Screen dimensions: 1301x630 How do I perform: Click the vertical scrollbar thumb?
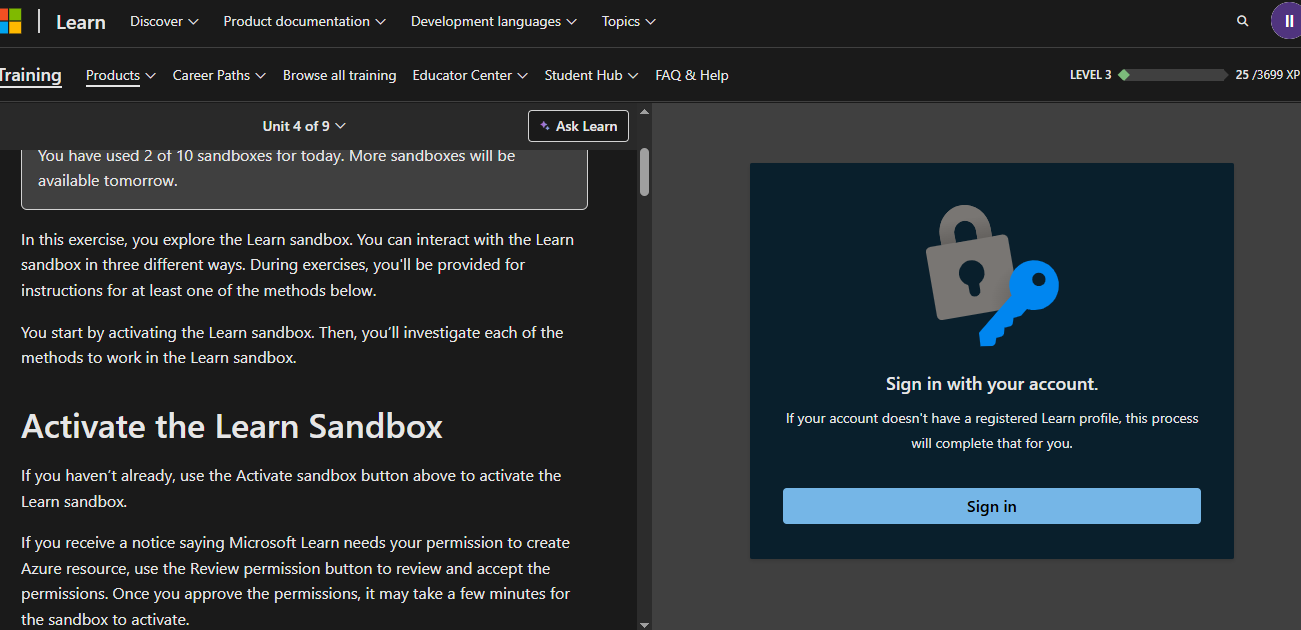[x=644, y=171]
